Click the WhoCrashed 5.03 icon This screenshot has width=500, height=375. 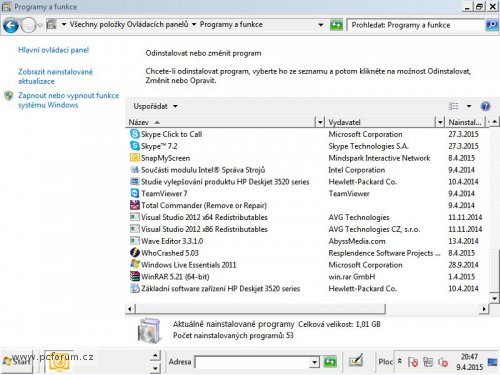[x=134, y=253]
